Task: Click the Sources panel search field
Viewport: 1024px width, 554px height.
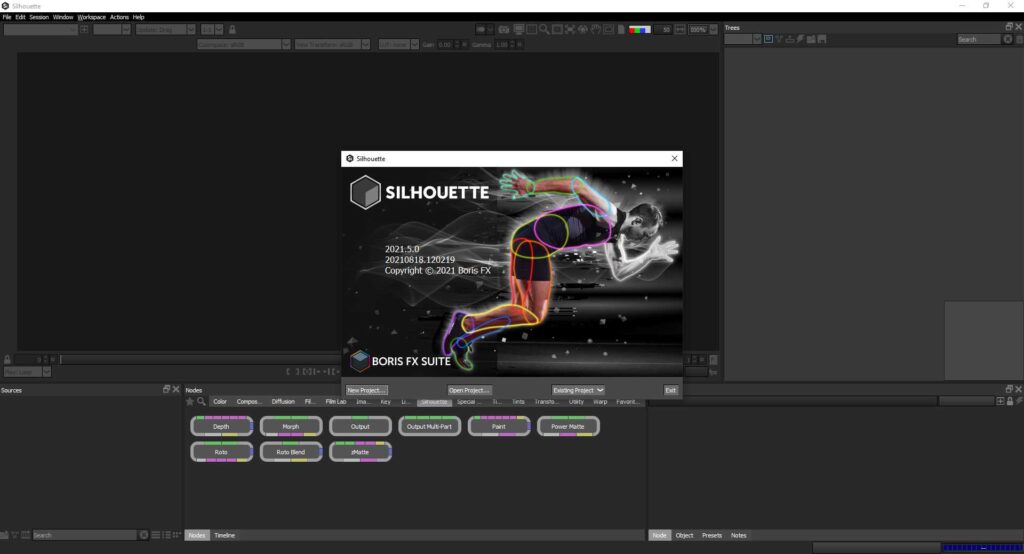Action: (x=85, y=535)
